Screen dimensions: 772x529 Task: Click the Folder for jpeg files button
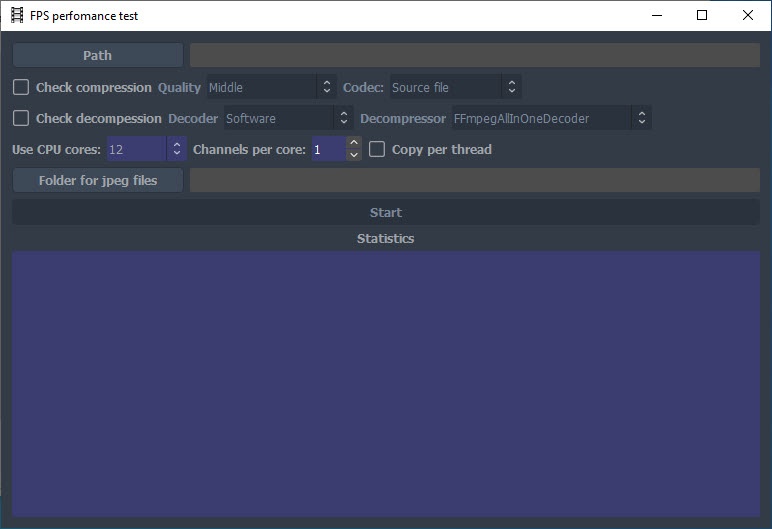(97, 180)
